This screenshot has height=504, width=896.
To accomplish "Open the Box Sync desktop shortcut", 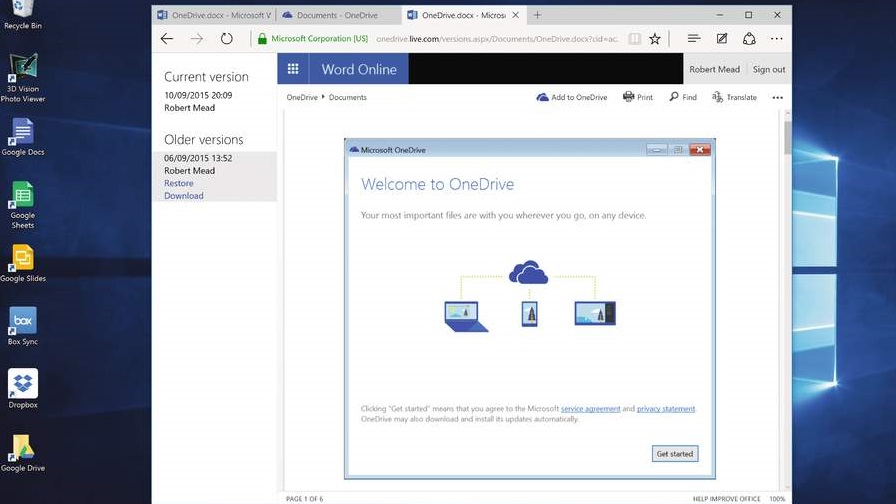I will 23,326.
